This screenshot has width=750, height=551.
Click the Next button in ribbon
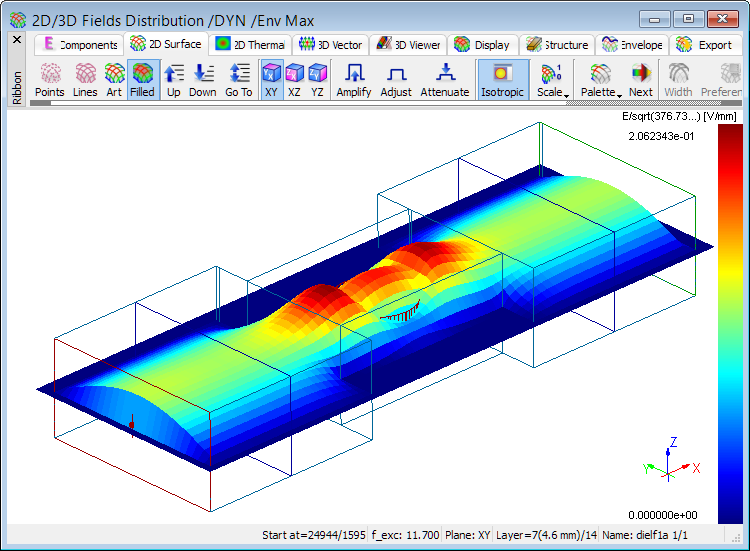click(641, 80)
